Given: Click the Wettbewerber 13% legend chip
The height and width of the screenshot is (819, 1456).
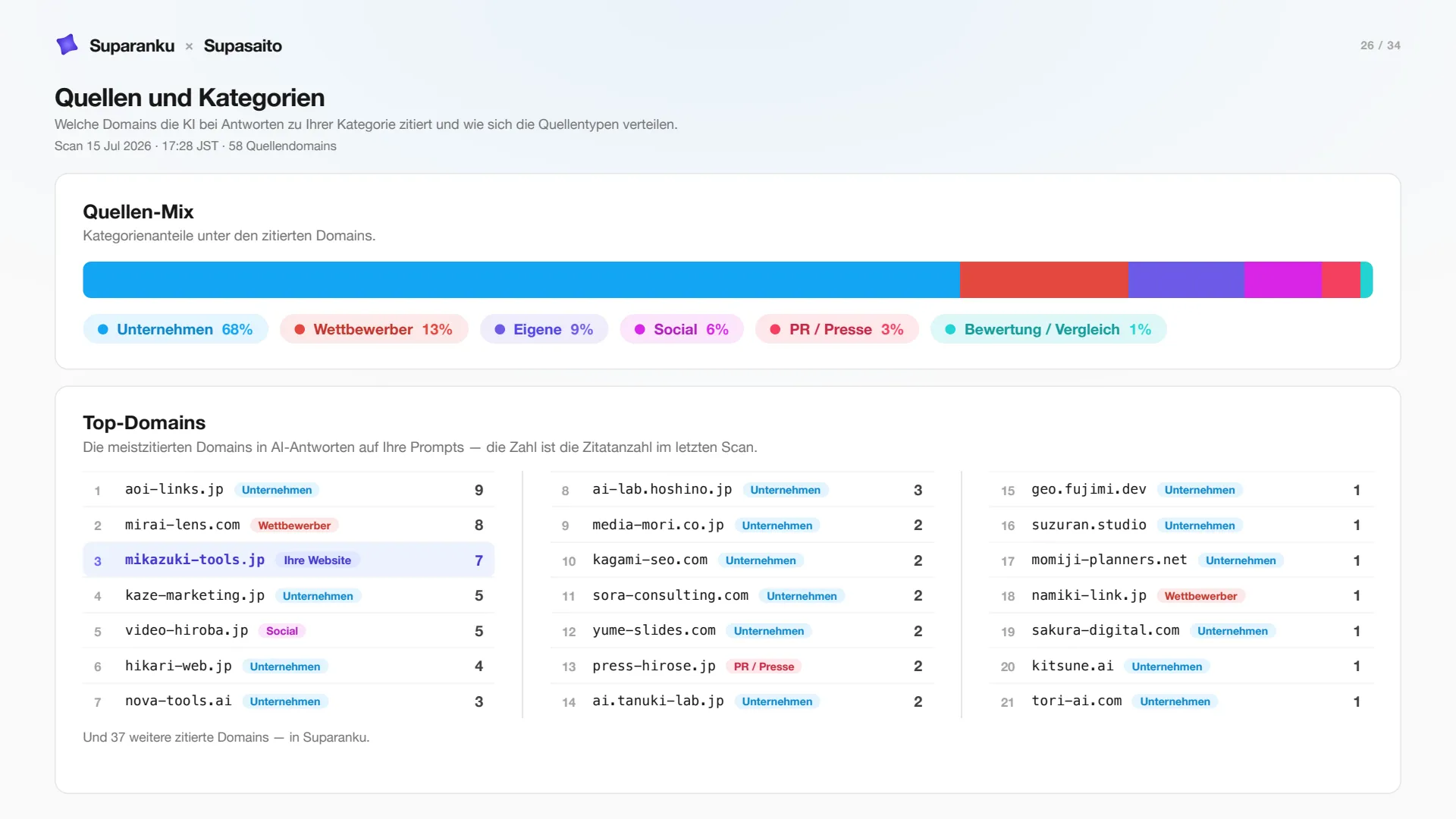Looking at the screenshot, I should (x=374, y=329).
